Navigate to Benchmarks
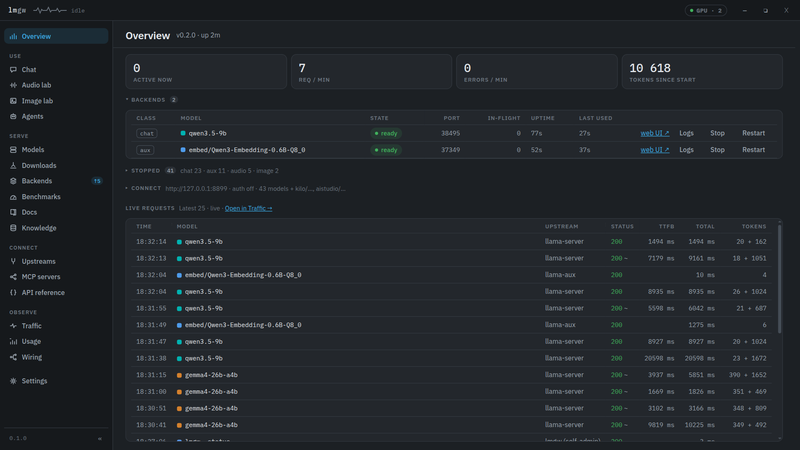 point(56,197)
